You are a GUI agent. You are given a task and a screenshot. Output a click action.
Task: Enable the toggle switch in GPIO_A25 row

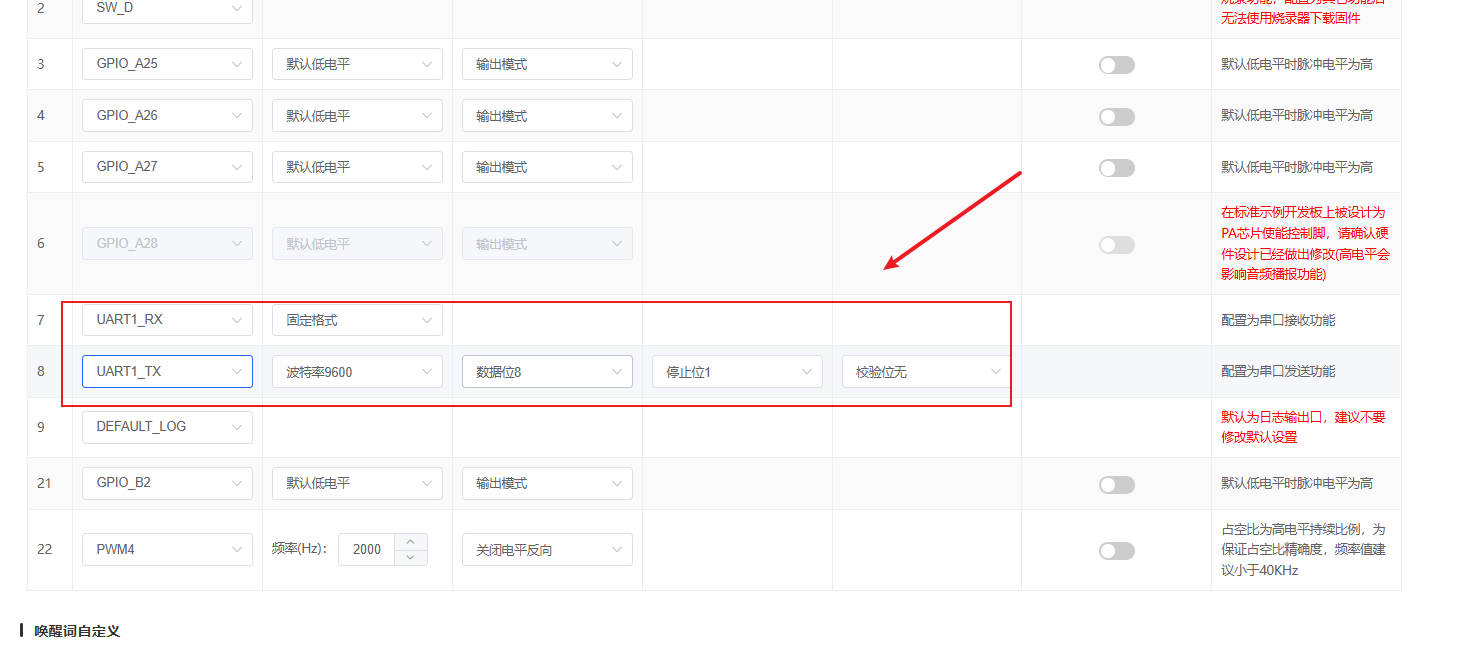pos(1116,65)
